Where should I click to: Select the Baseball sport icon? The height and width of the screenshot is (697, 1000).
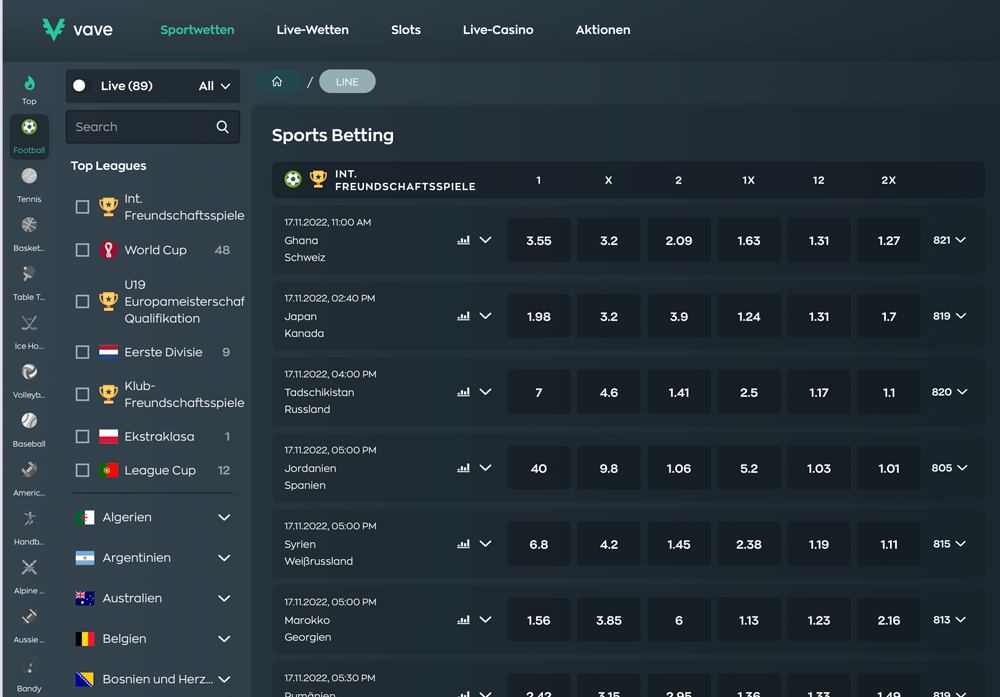pyautogui.click(x=29, y=421)
